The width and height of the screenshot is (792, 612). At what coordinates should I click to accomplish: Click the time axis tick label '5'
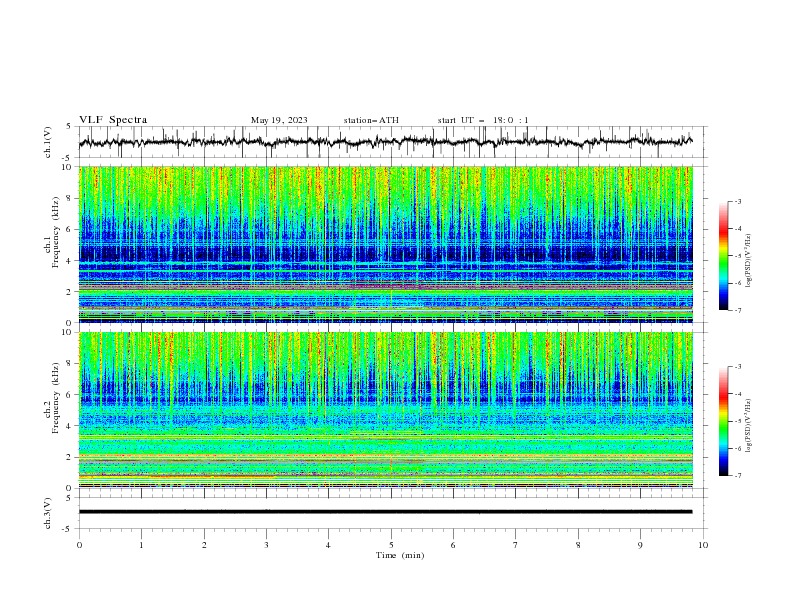click(x=391, y=545)
